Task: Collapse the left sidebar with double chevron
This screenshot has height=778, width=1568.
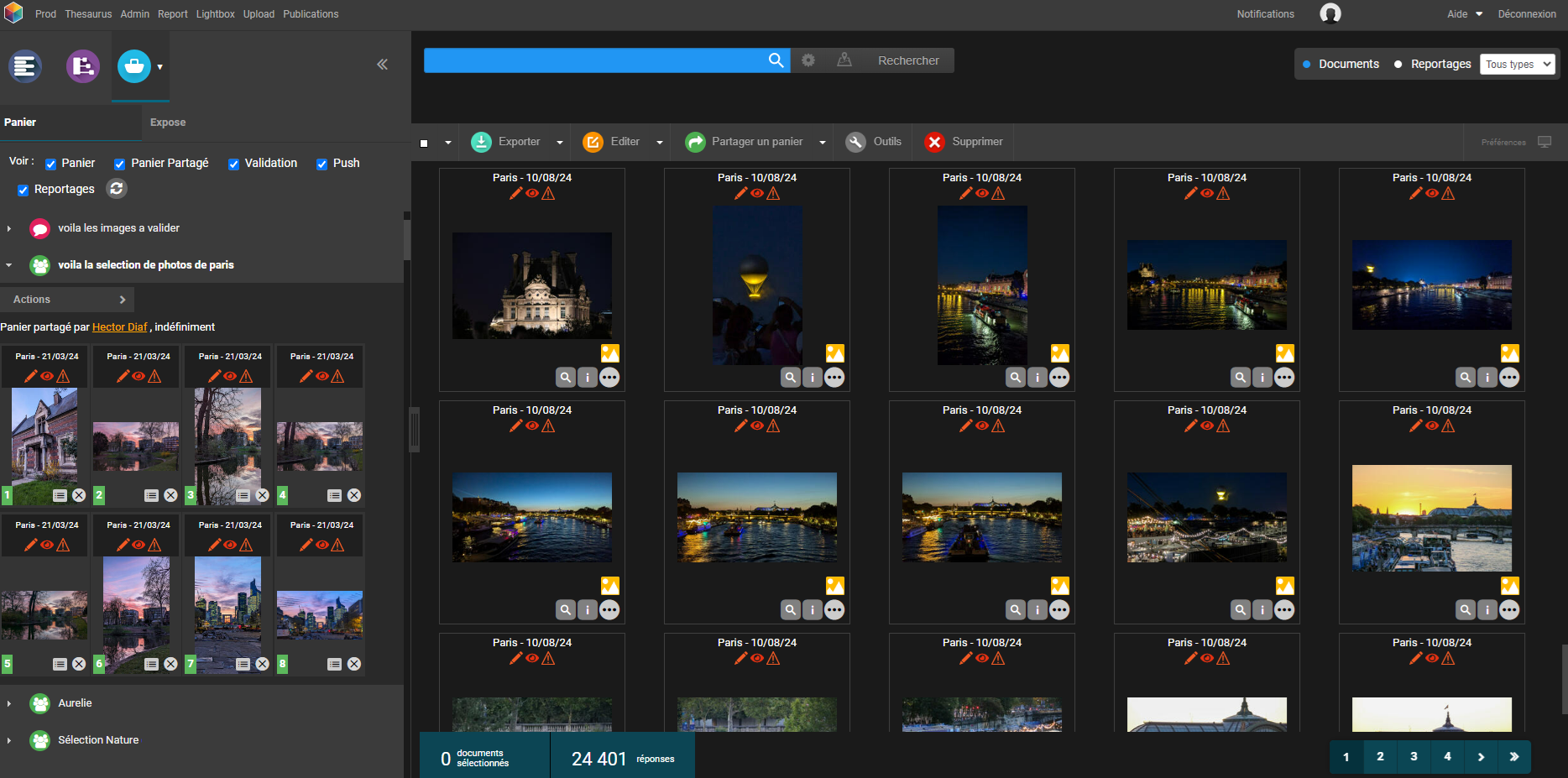Action: tap(382, 65)
